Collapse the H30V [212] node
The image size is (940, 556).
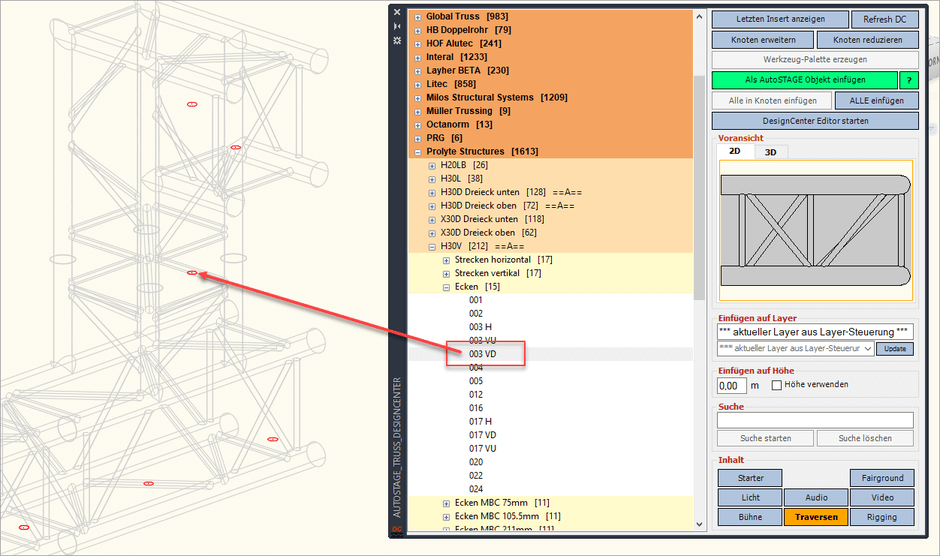tap(432, 247)
